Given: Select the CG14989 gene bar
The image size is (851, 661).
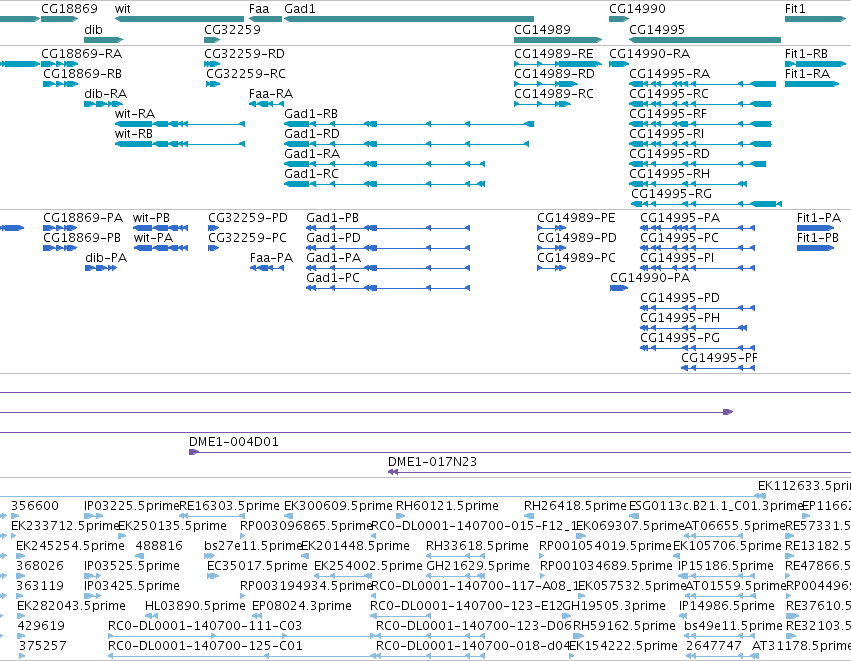Looking at the screenshot, I should 558,40.
